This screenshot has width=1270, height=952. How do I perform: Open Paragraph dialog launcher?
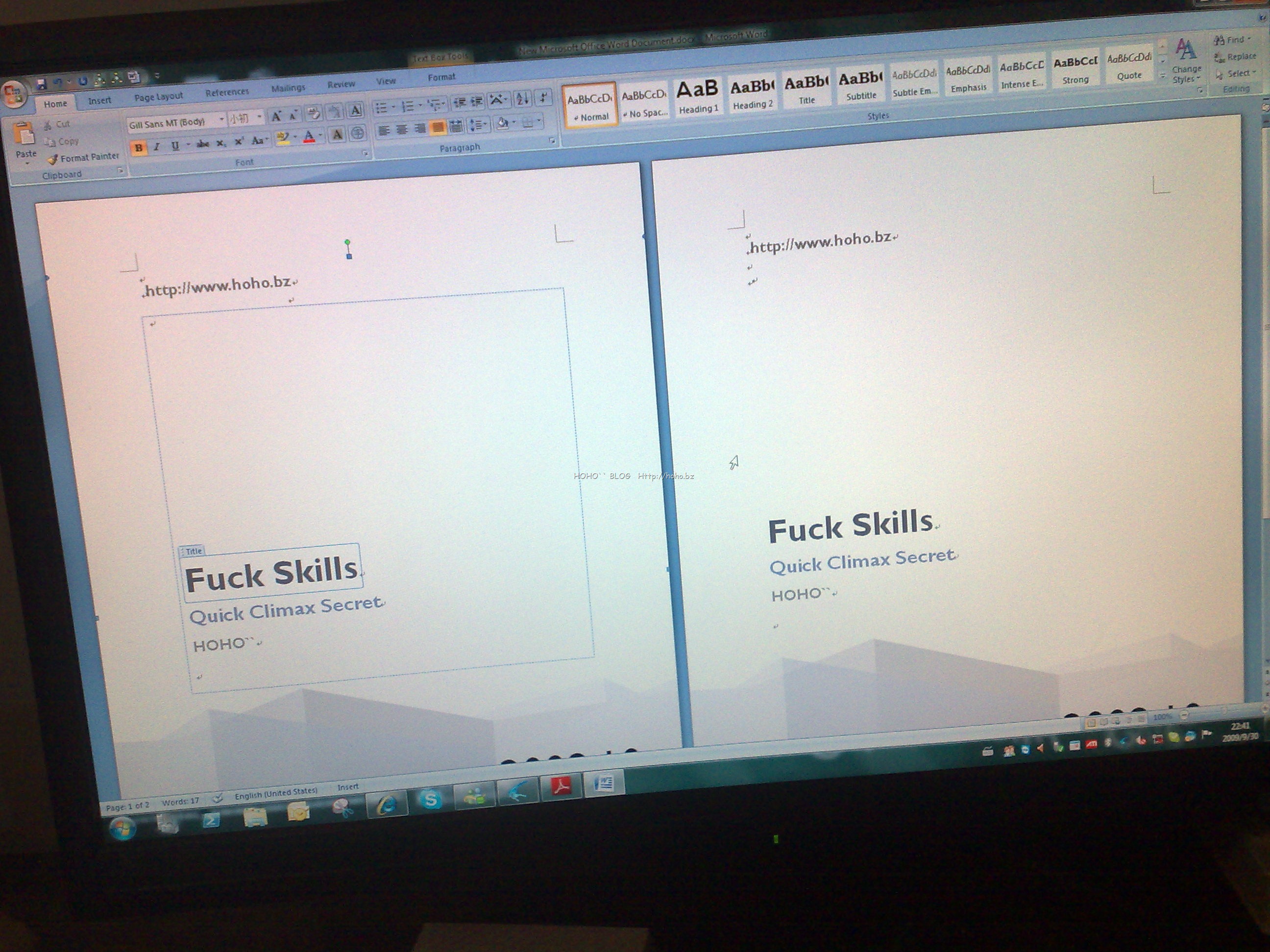(x=552, y=141)
